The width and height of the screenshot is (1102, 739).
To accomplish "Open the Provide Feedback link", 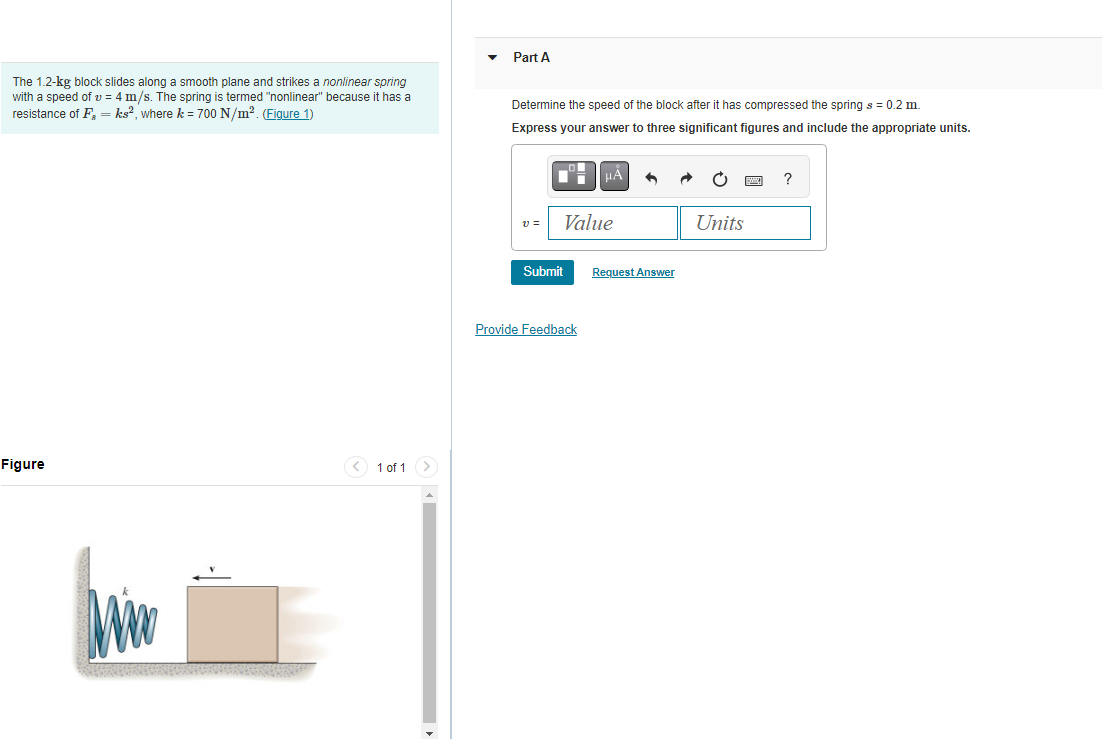I will click(x=526, y=328).
